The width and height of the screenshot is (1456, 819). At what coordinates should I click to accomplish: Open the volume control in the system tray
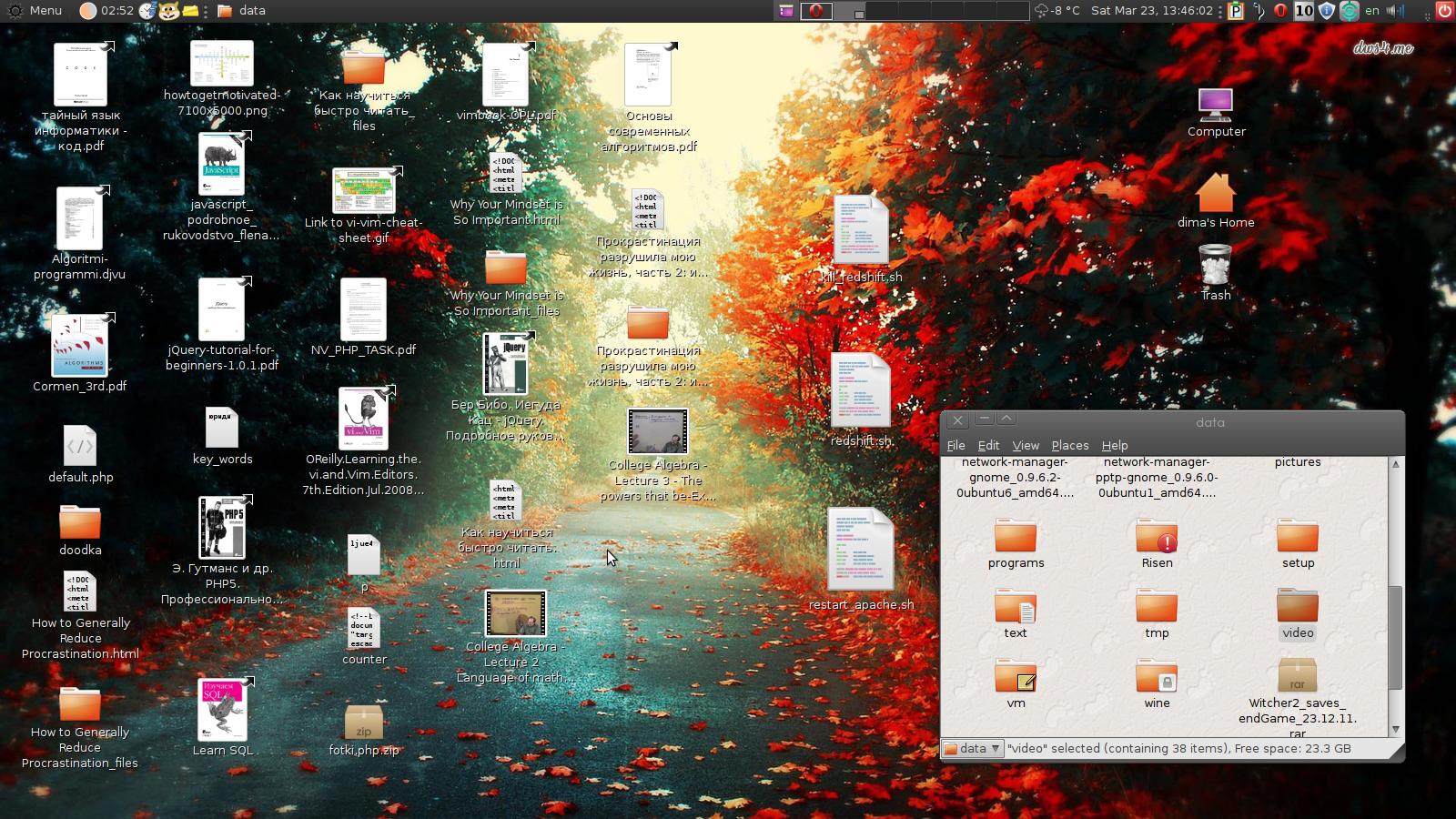click(1395, 11)
